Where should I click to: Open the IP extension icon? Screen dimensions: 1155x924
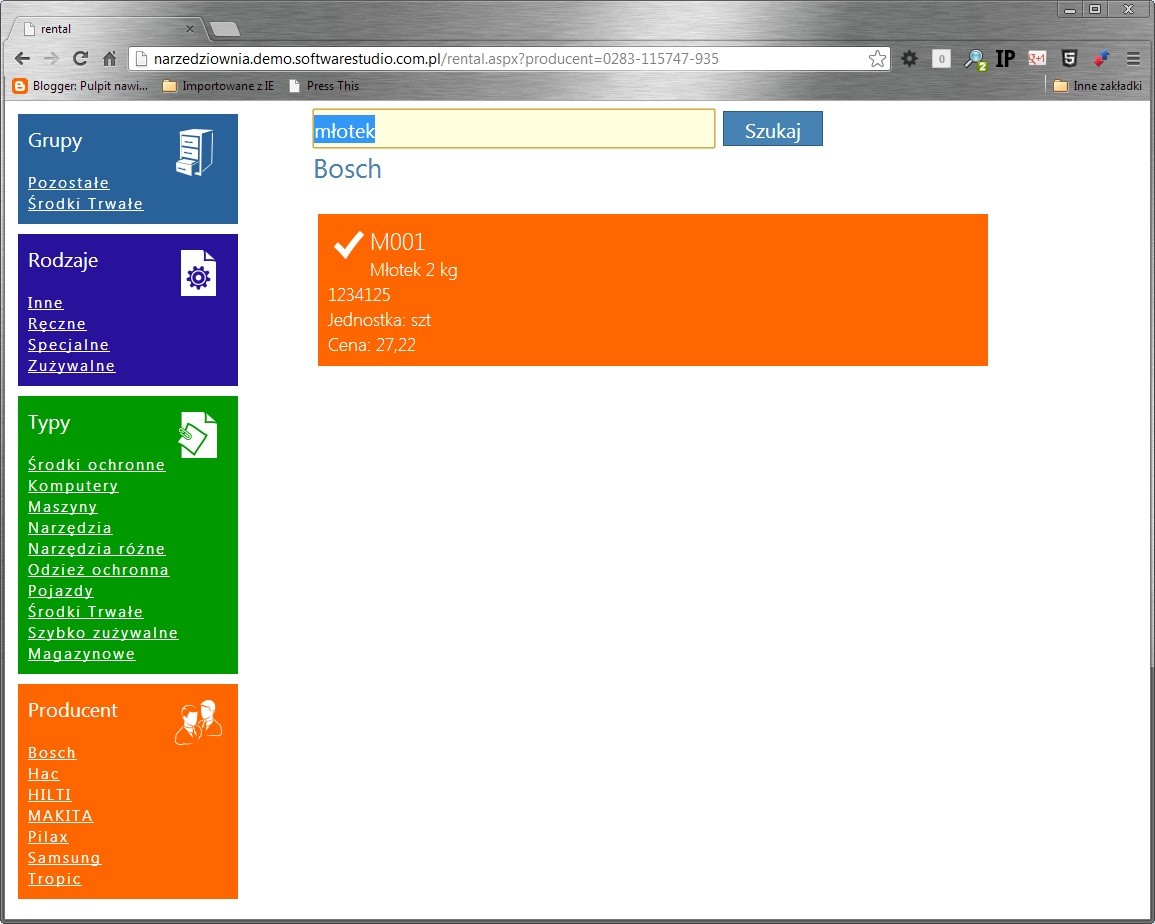click(1005, 59)
